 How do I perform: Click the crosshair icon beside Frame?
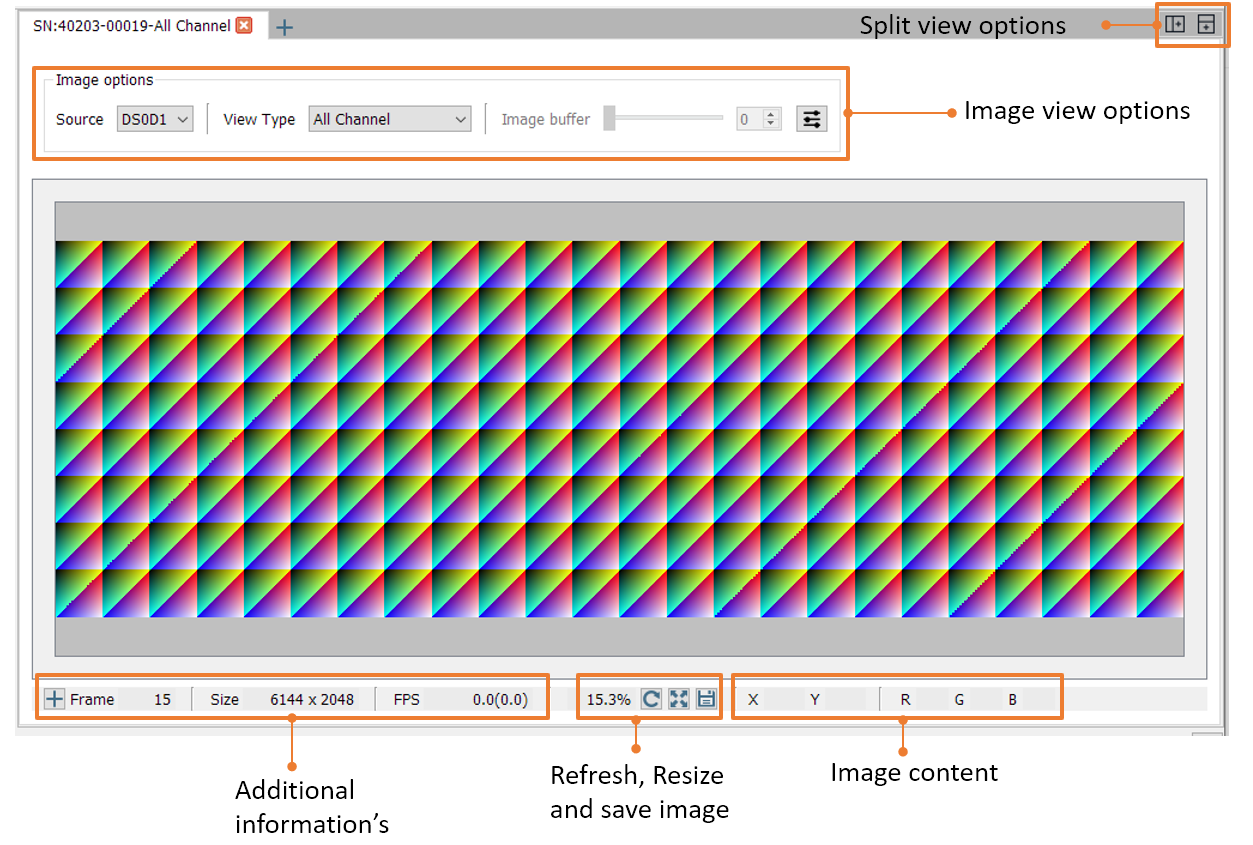click(54, 699)
